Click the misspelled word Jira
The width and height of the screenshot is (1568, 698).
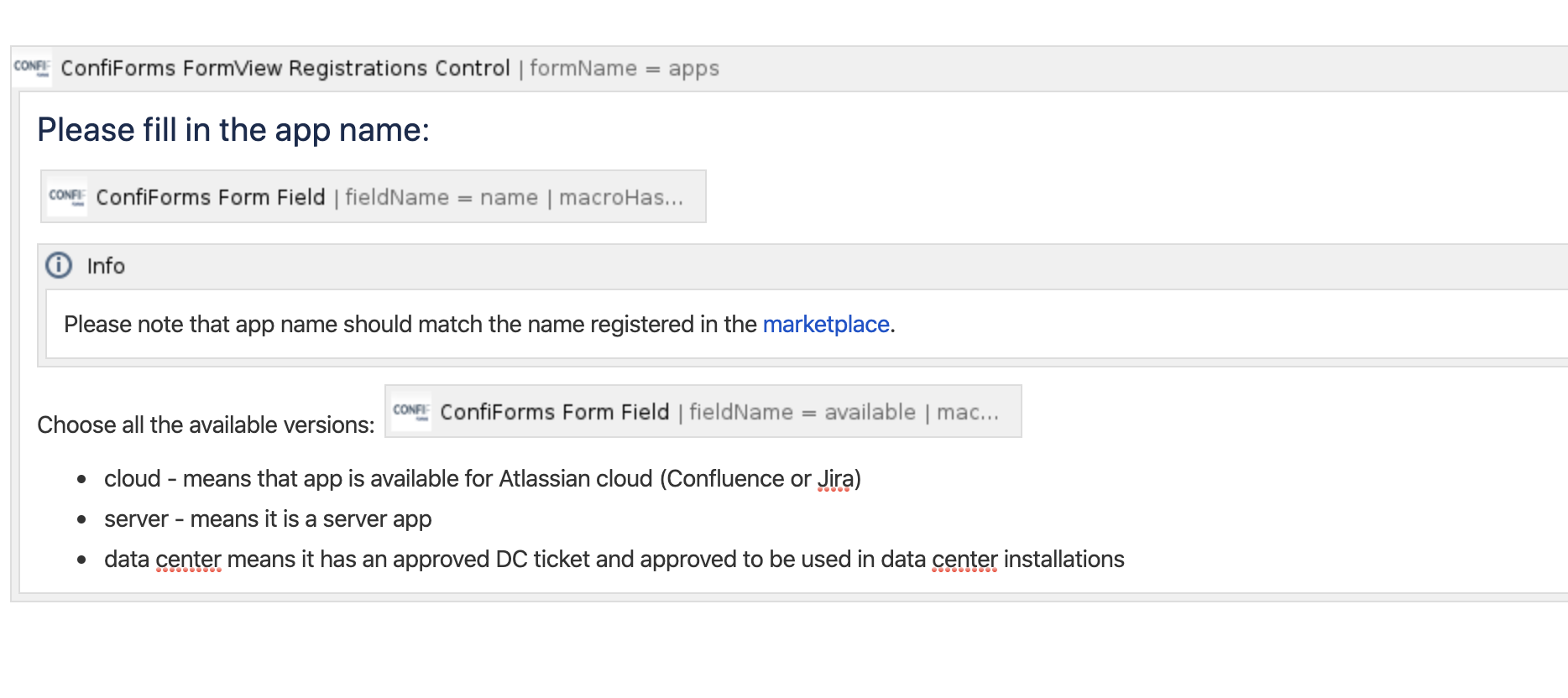[835, 479]
